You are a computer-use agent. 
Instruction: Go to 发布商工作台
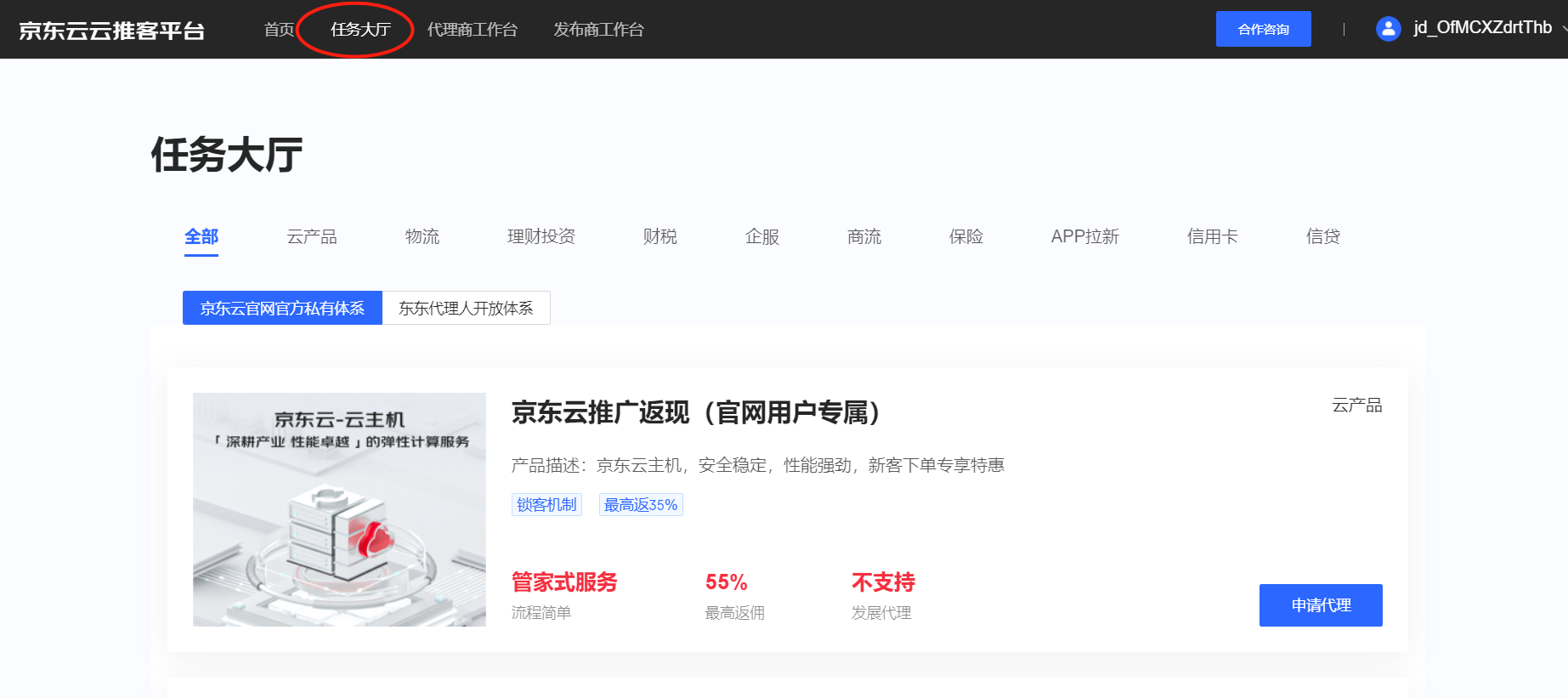pyautogui.click(x=598, y=30)
